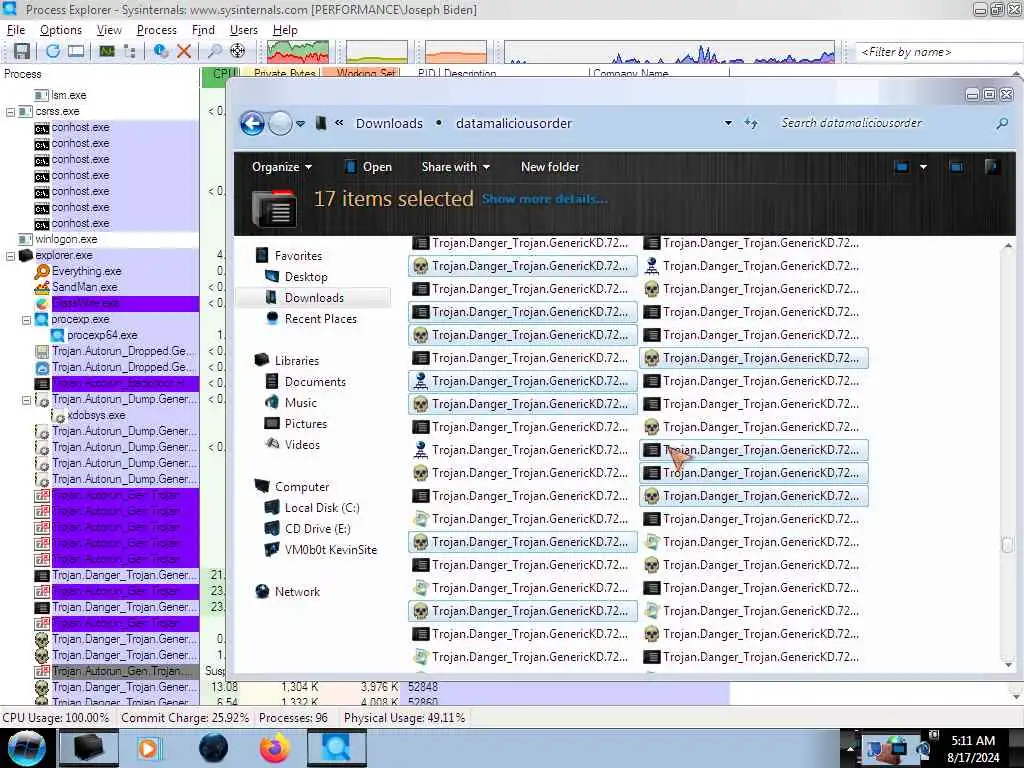Click the Explorer folder icon in taskbar
The image size is (1024, 768).
[x=88, y=748]
